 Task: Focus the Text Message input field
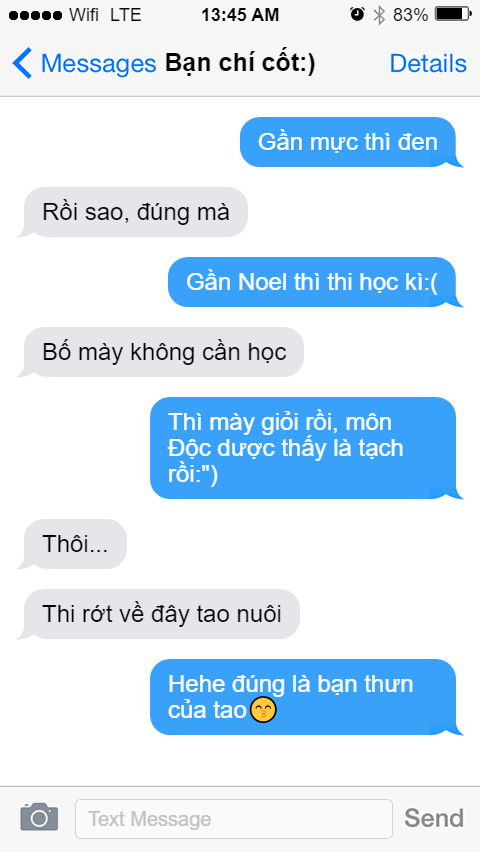coord(234,818)
